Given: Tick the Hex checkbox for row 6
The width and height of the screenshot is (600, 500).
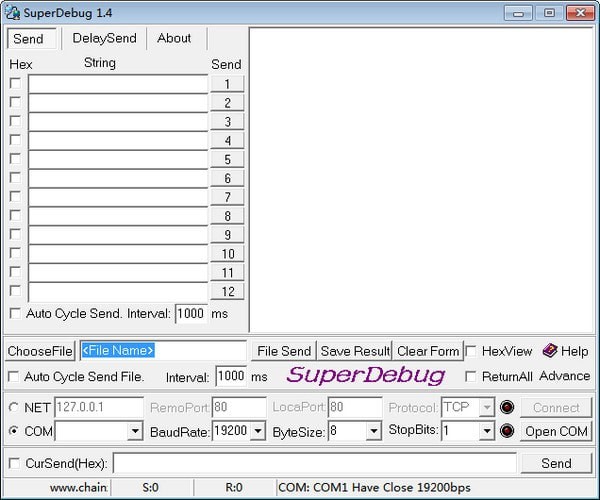Looking at the screenshot, I should 15,178.
